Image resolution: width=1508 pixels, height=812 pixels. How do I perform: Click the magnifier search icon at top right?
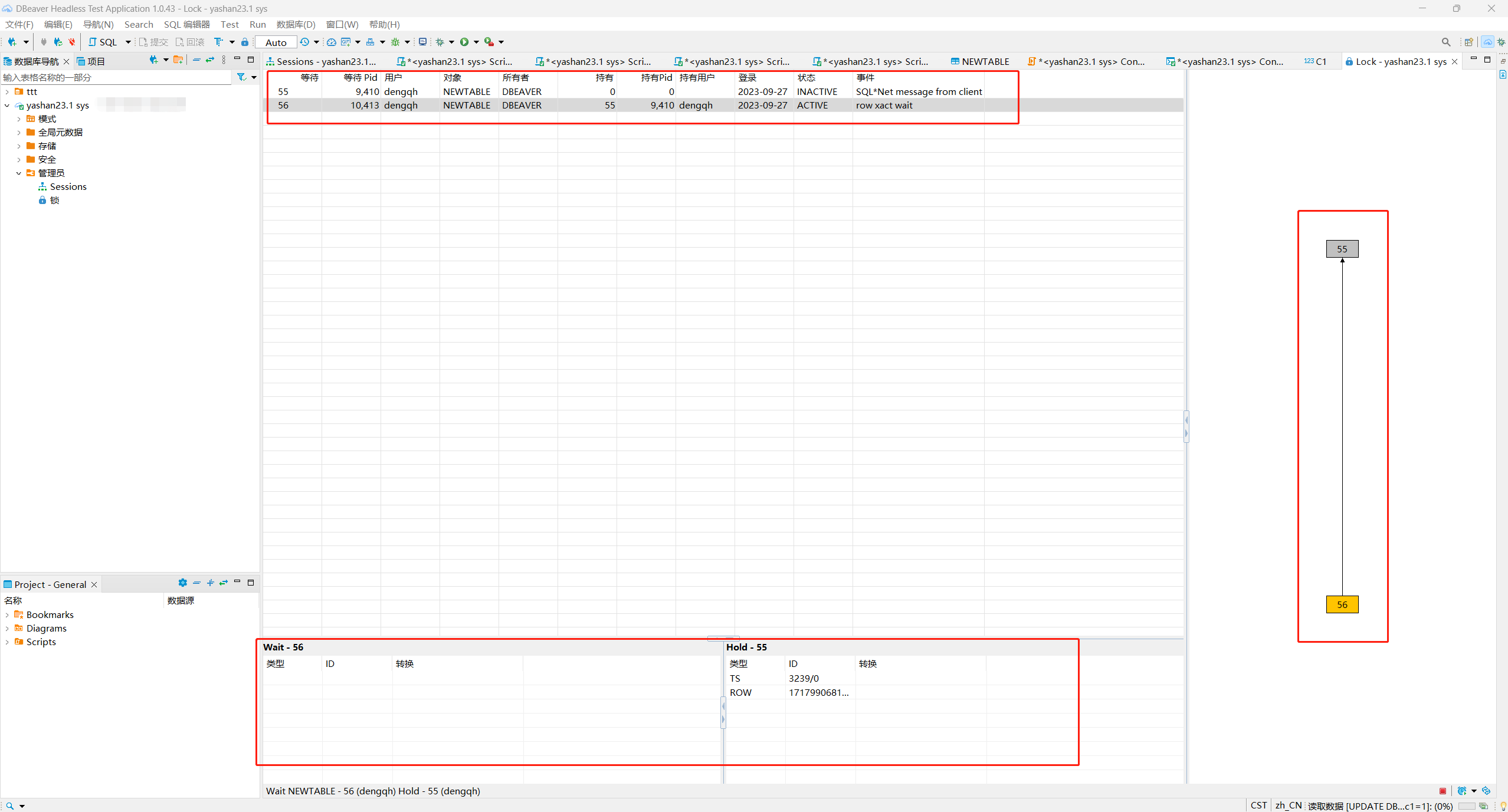[1446, 42]
